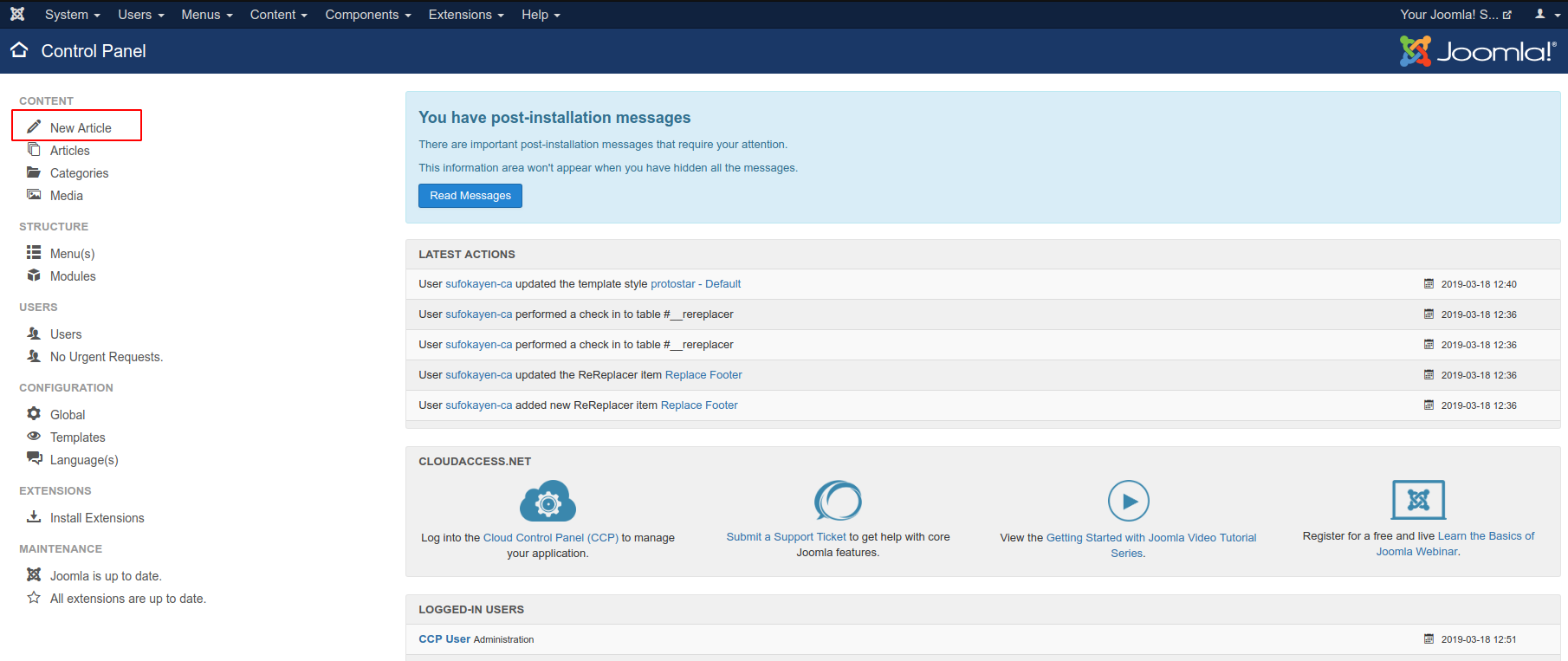This screenshot has height=661, width=1568.
Task: Click timestamp 2019-03-18 12:51
Action: (x=1479, y=639)
